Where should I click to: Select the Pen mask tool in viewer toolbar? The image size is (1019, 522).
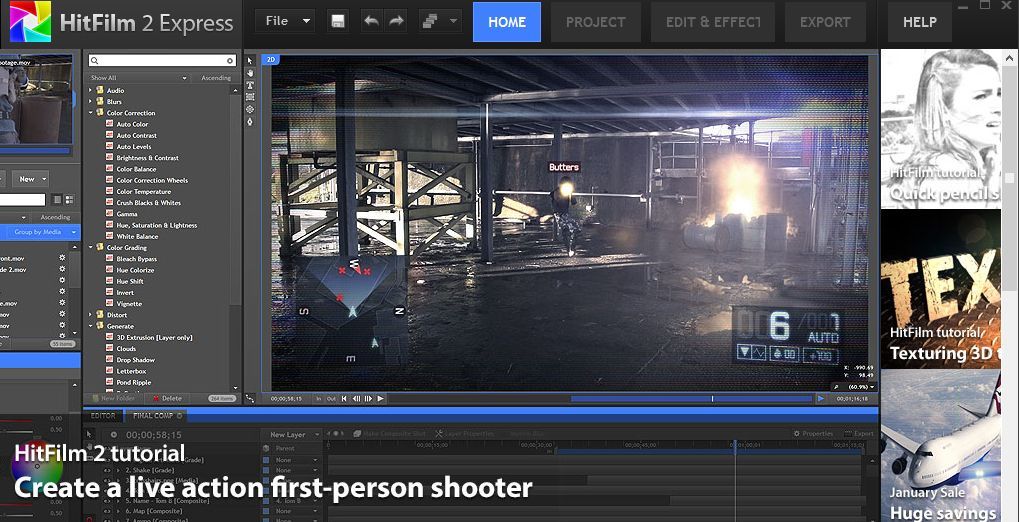[250, 122]
